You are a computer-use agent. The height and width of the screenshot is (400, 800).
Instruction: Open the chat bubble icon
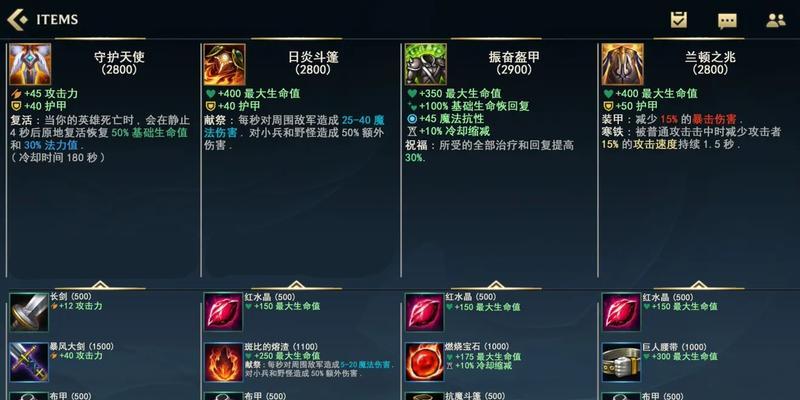point(727,21)
